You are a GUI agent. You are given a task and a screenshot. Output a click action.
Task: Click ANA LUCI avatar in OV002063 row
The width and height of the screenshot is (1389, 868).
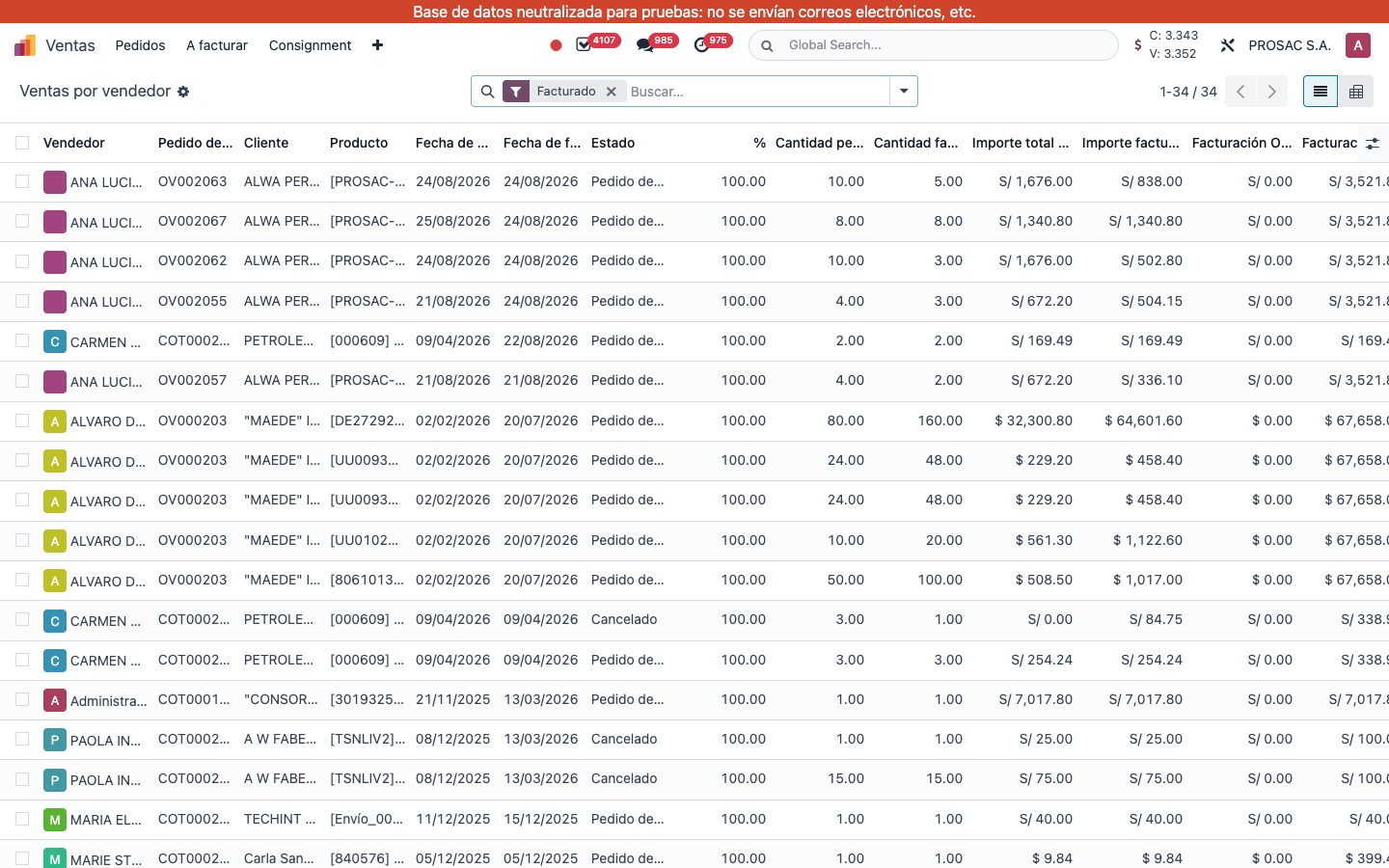pos(55,181)
